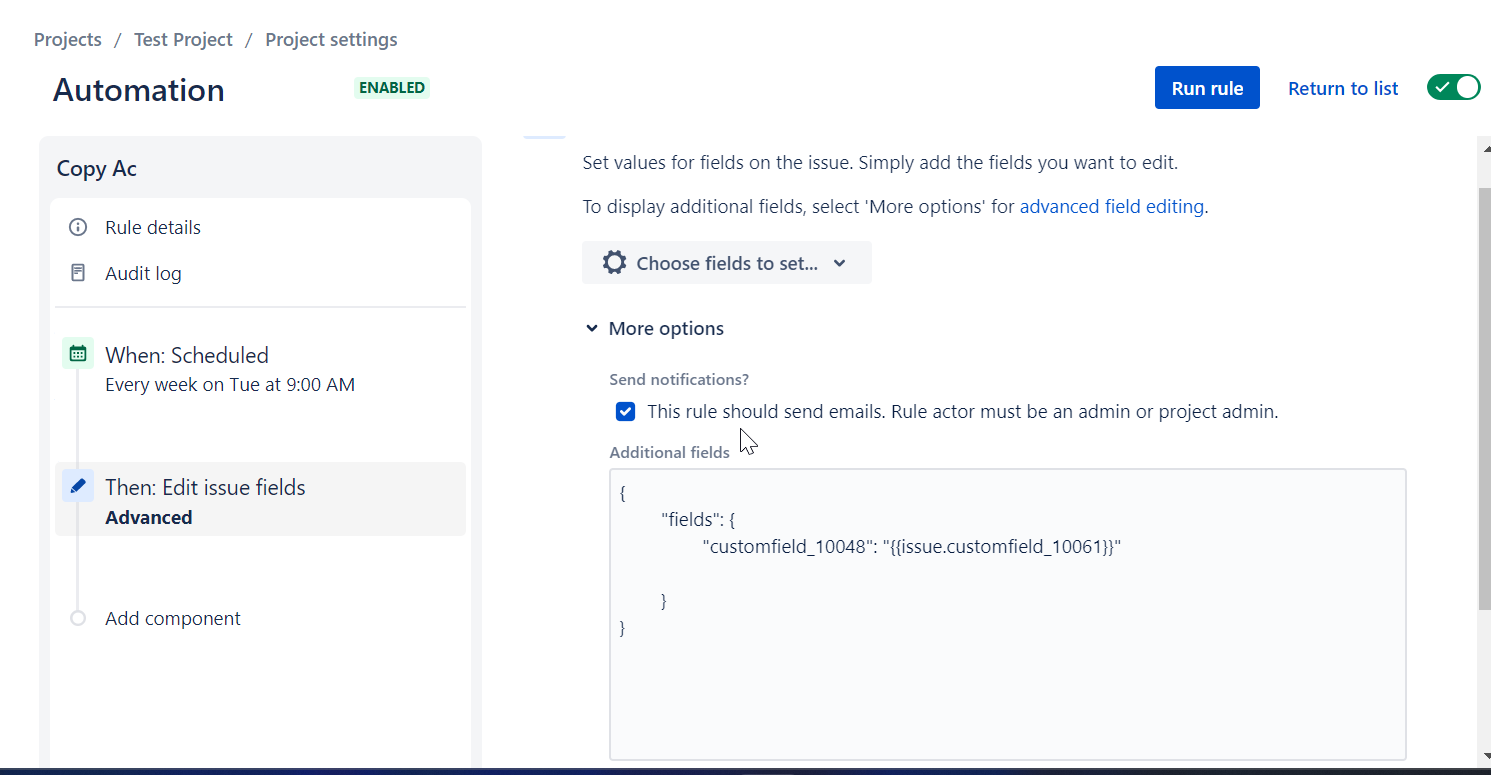Click the gear icon on Choose fields
1491x775 pixels.
click(x=614, y=263)
